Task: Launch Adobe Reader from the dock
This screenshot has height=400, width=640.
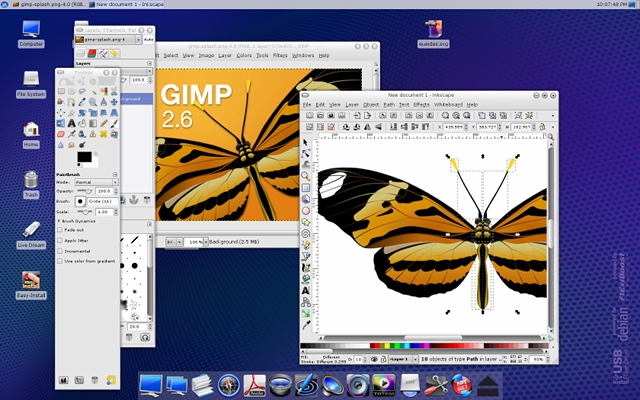Action: tap(254, 386)
